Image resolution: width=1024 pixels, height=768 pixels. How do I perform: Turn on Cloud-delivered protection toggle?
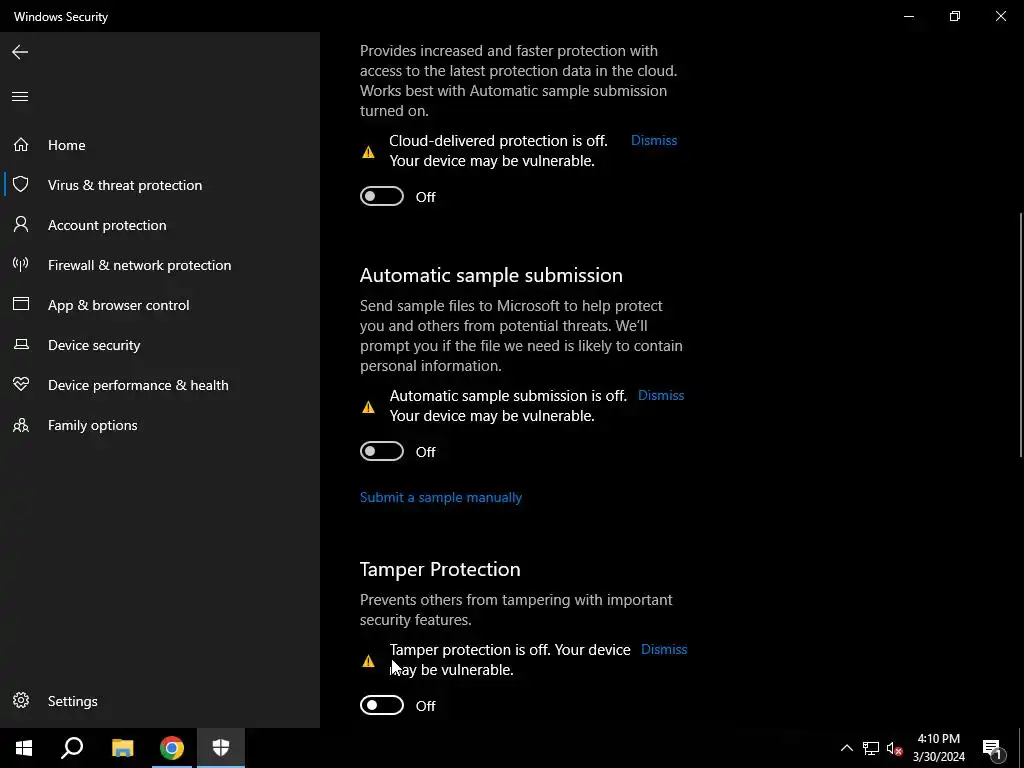click(x=382, y=197)
